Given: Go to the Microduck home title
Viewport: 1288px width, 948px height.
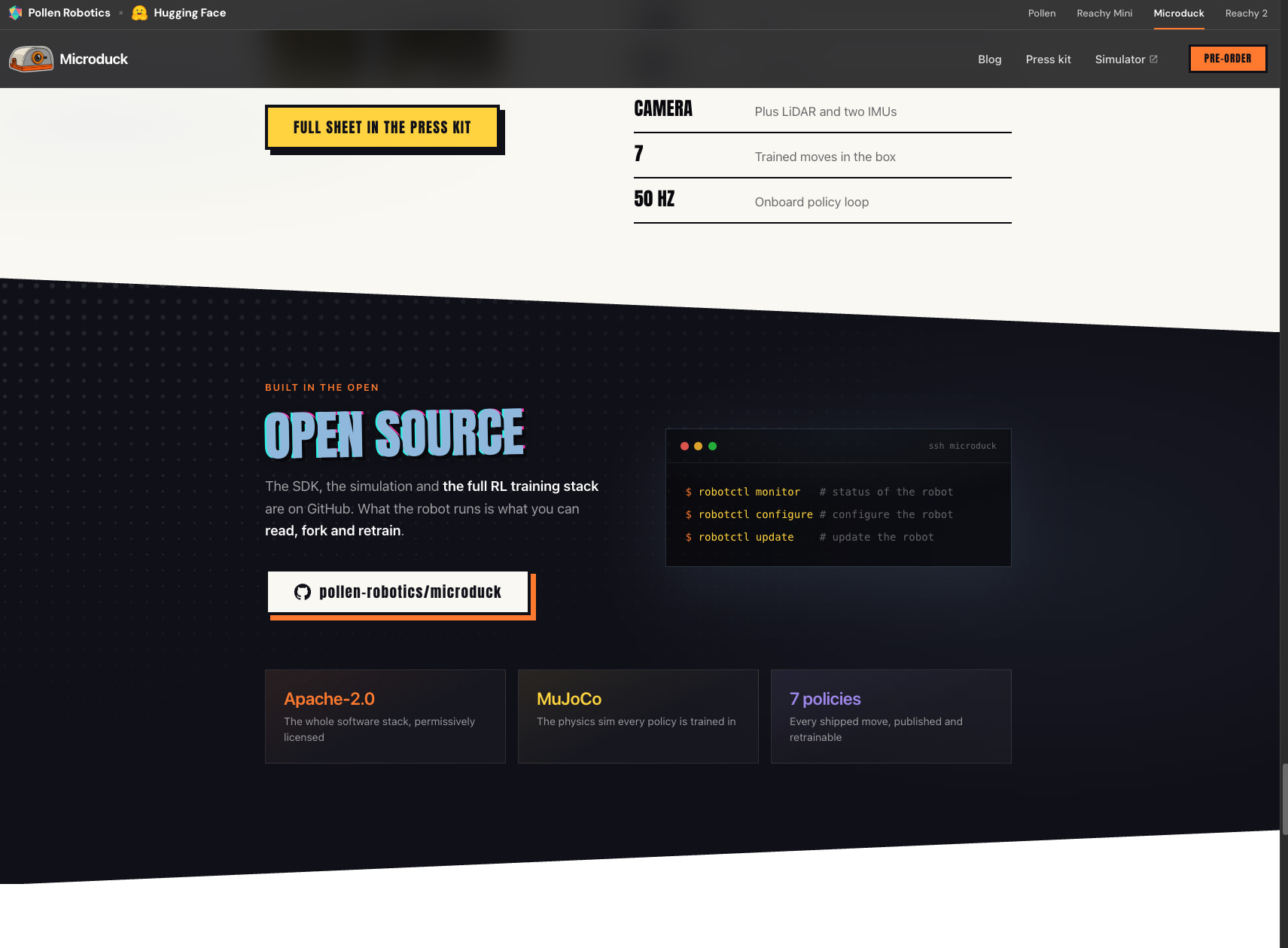Looking at the screenshot, I should click(x=94, y=59).
